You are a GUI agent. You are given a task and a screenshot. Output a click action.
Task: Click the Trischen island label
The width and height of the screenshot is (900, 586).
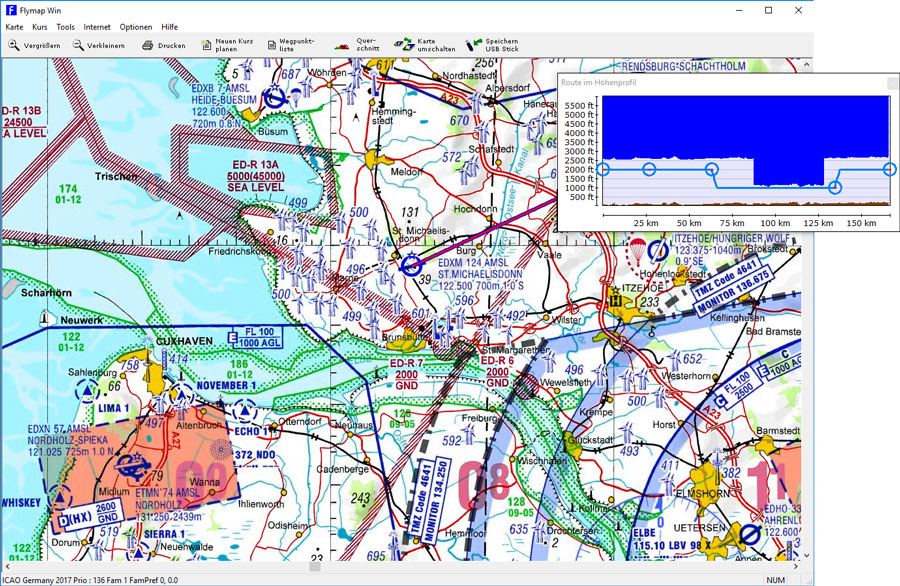(x=117, y=176)
